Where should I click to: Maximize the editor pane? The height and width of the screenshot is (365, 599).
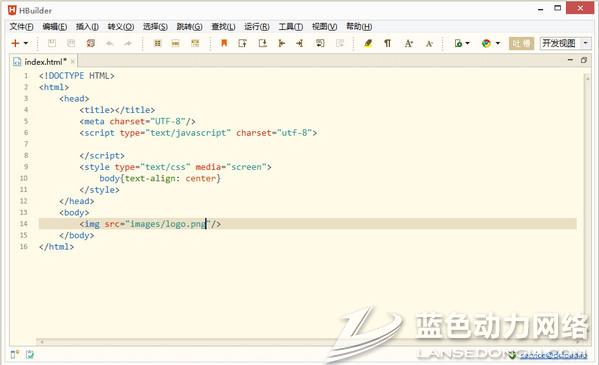coord(584,60)
